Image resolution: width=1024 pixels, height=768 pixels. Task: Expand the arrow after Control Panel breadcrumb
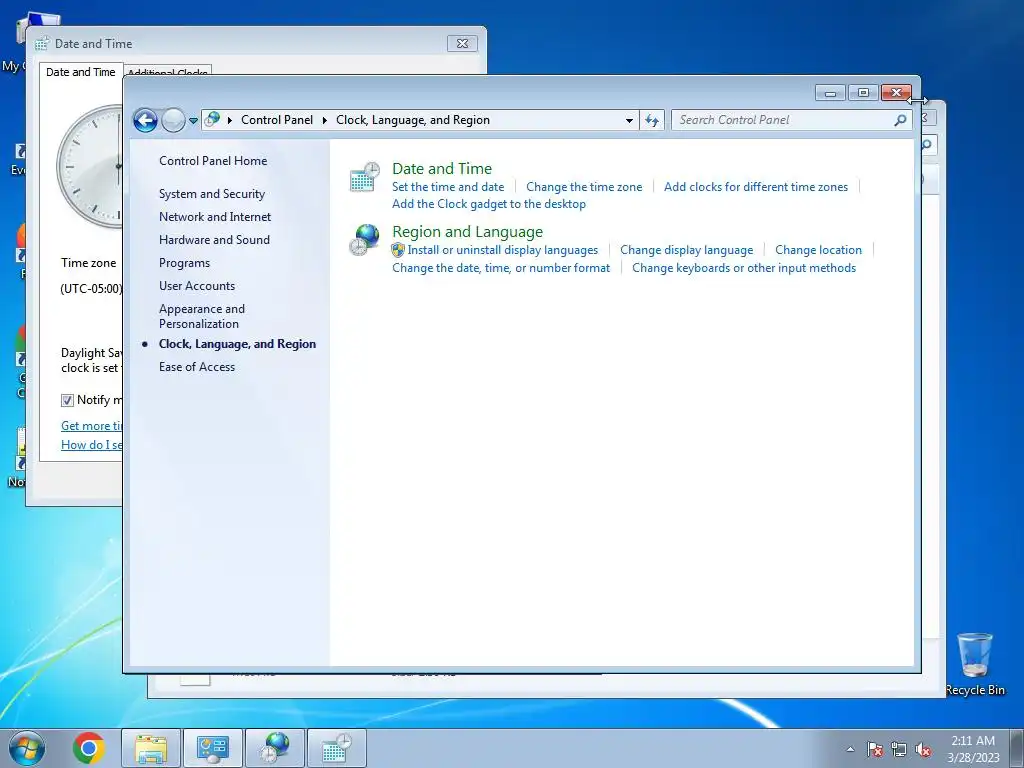(325, 120)
